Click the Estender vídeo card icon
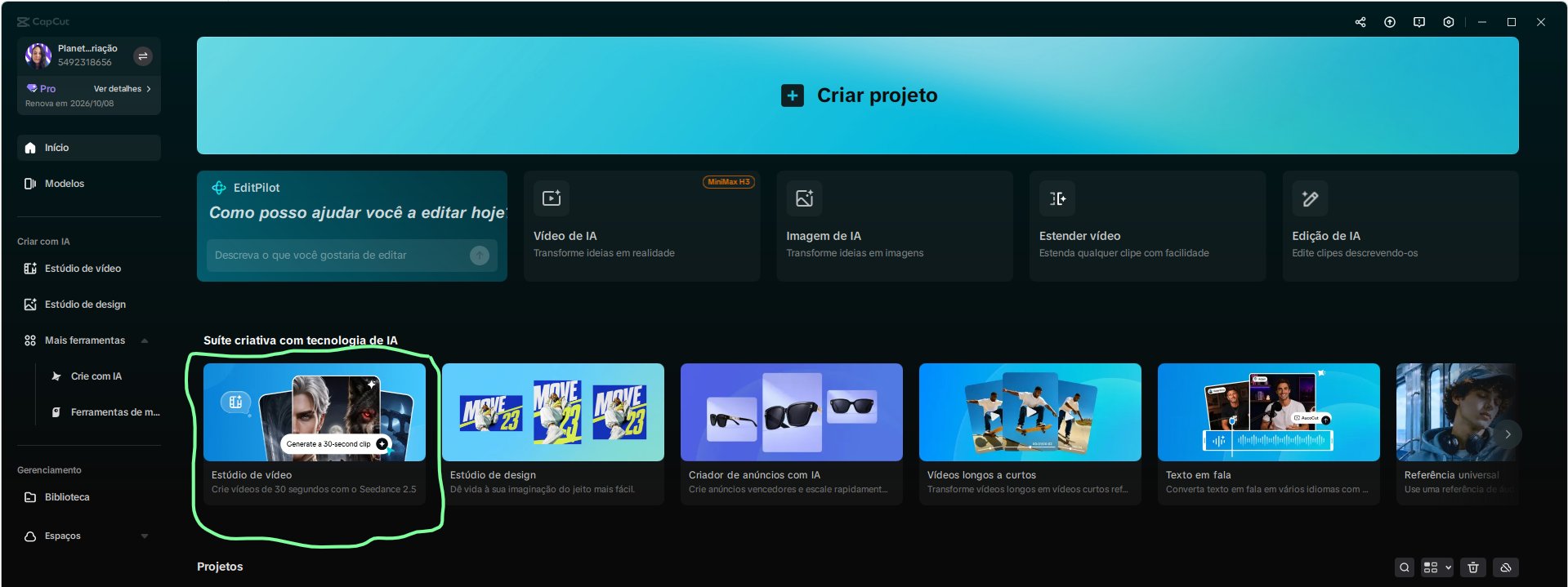 [x=1057, y=198]
